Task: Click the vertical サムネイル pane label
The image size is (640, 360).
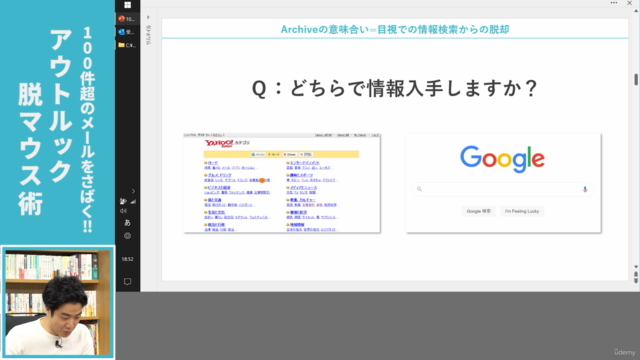Action: (x=148, y=35)
